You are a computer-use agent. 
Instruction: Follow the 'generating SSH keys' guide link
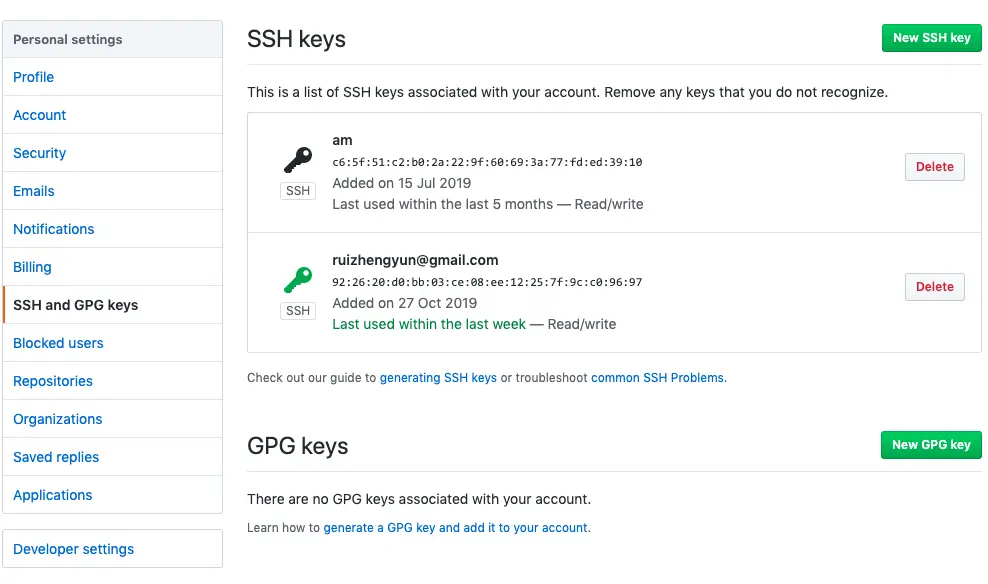click(x=438, y=378)
